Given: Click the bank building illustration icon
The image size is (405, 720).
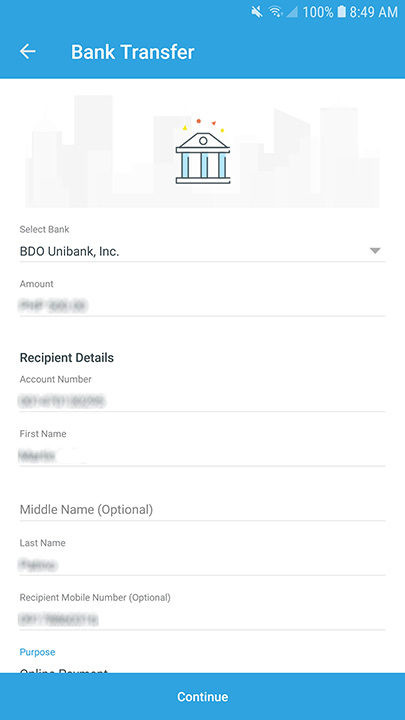Looking at the screenshot, I should click(x=202, y=152).
